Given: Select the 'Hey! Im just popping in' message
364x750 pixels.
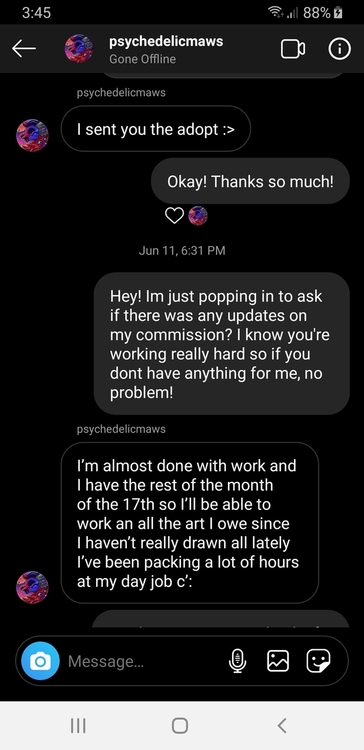Looking at the screenshot, I should tap(222, 343).
